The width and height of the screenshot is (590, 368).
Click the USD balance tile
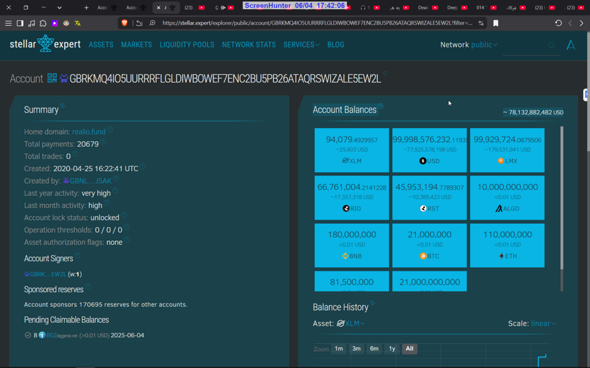tap(429, 150)
